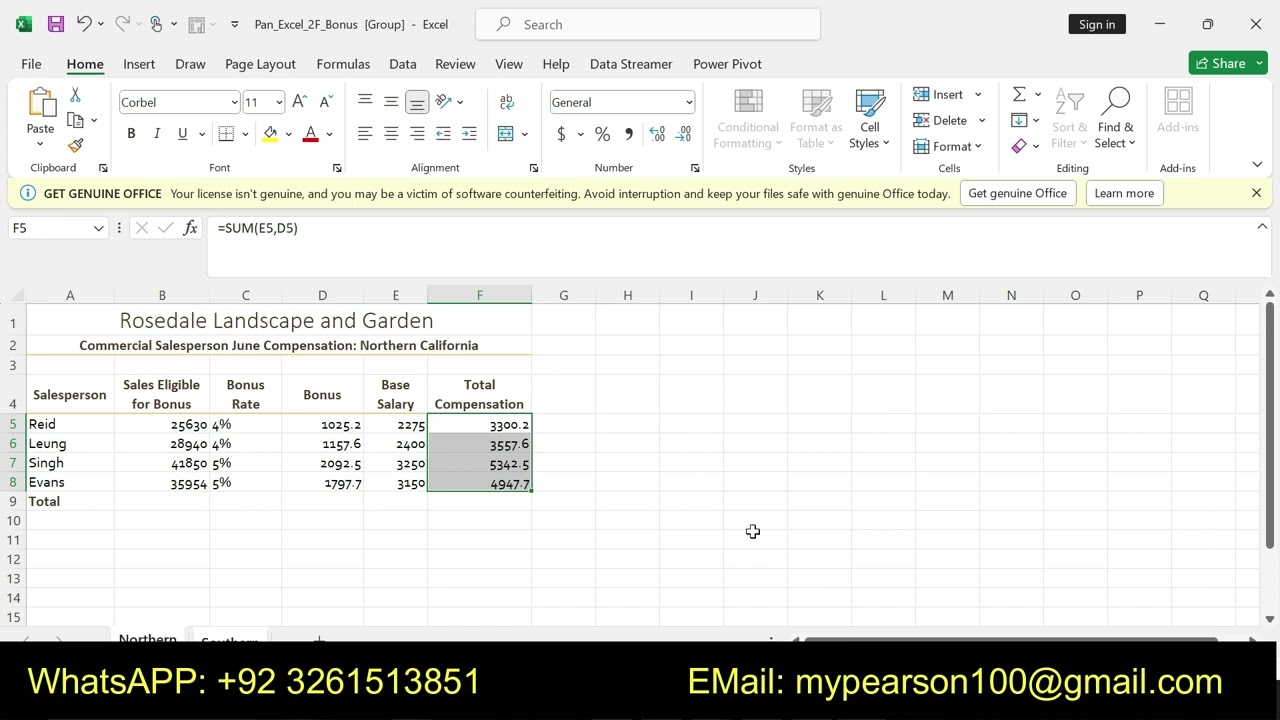Click the Learn more button
This screenshot has height=720, width=1280.
[1124, 193]
